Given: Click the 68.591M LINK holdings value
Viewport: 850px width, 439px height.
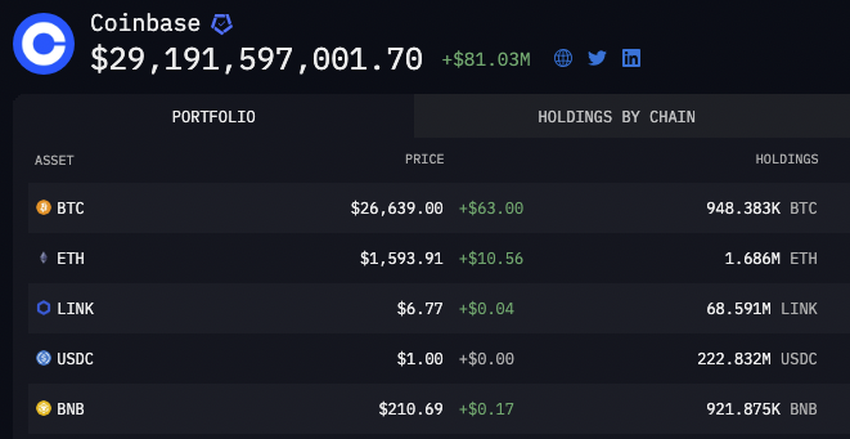Looking at the screenshot, I should [x=762, y=309].
